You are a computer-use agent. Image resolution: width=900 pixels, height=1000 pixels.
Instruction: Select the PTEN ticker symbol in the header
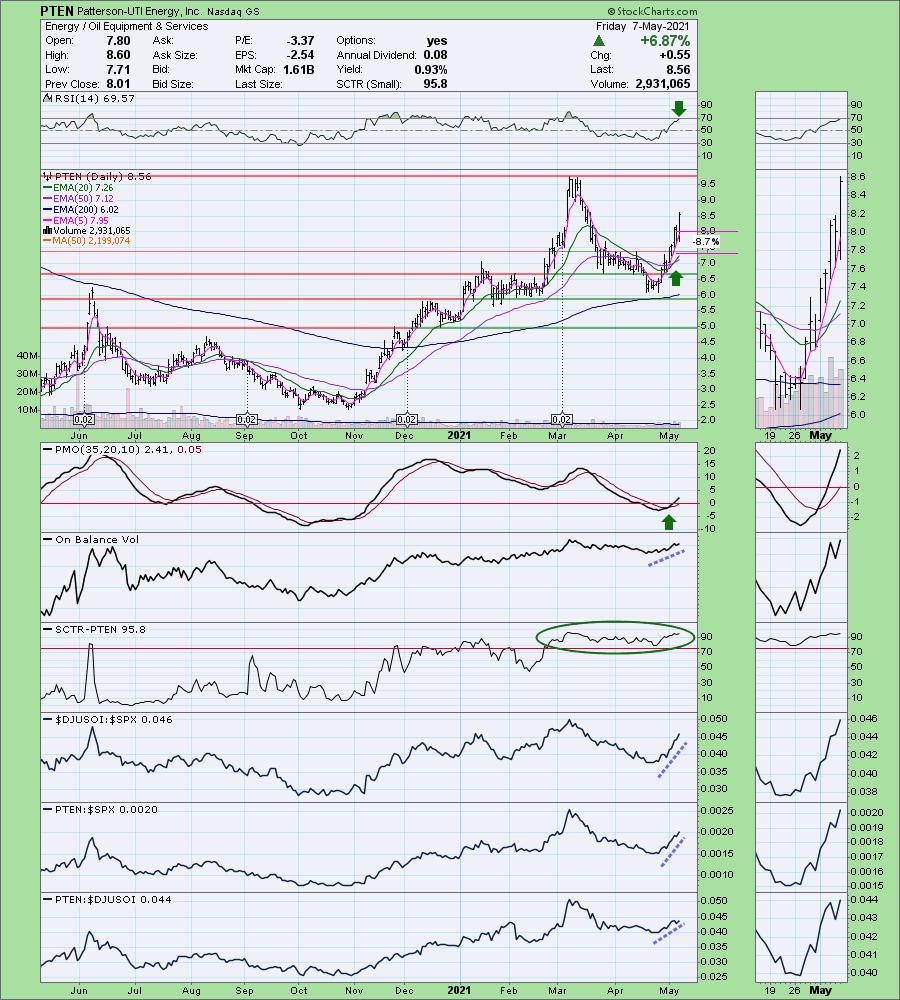pyautogui.click(x=57, y=11)
